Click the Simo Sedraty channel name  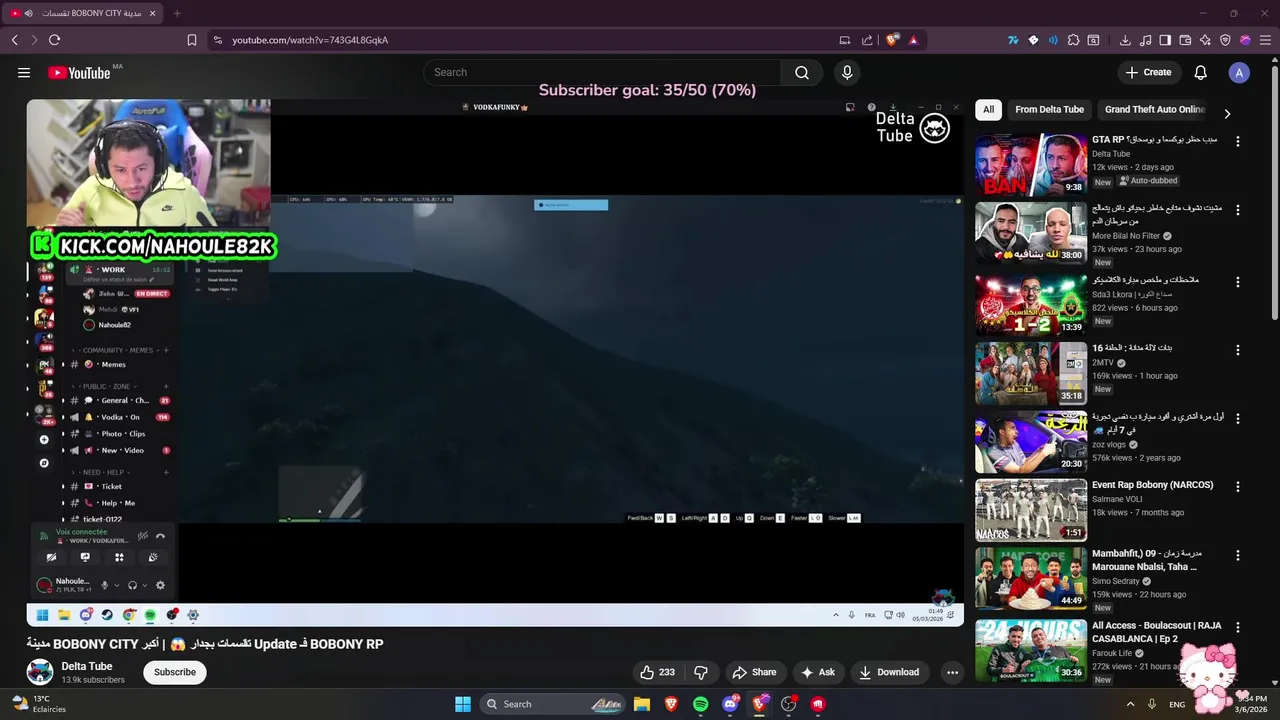1116,581
